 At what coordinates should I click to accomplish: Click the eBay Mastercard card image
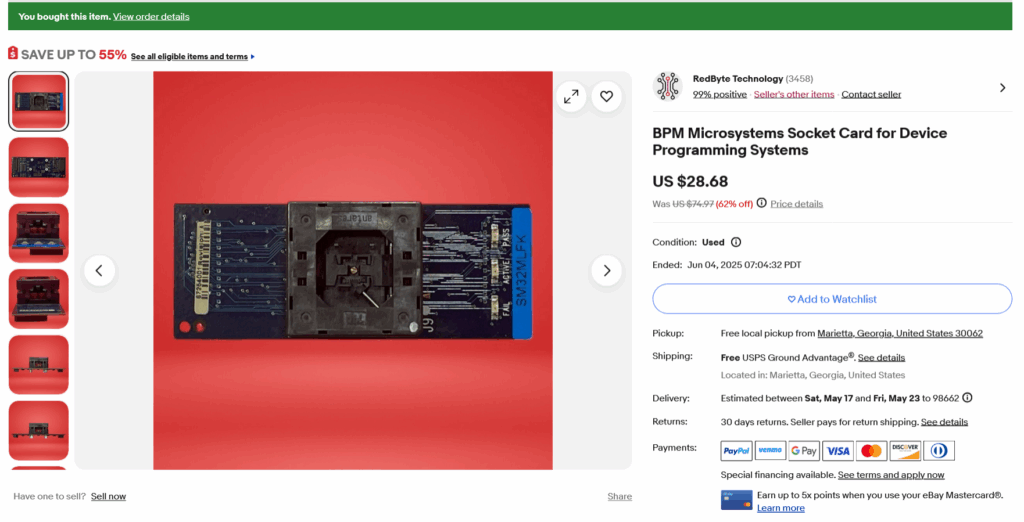(736, 500)
